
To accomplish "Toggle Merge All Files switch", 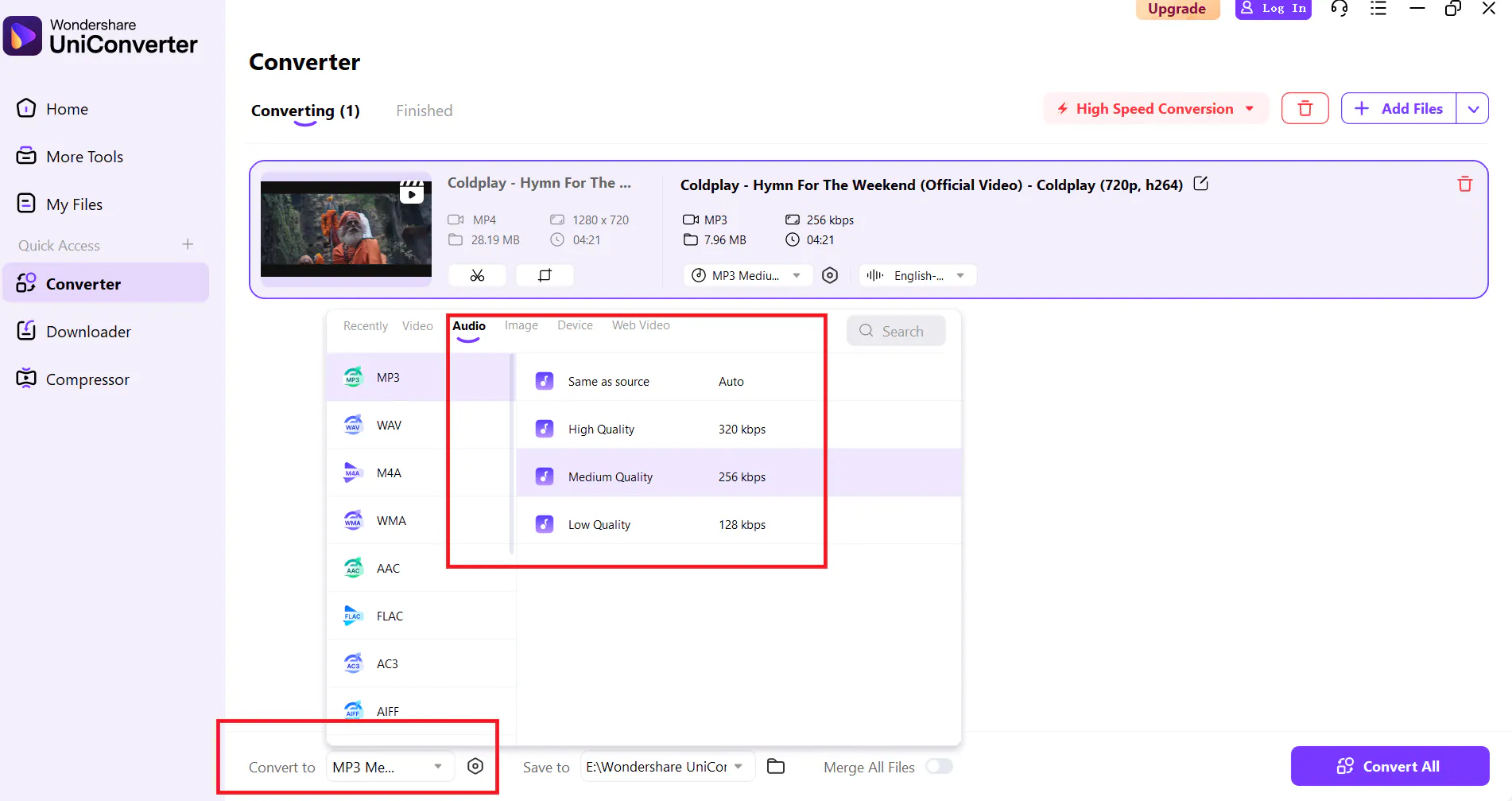I will (939, 766).
